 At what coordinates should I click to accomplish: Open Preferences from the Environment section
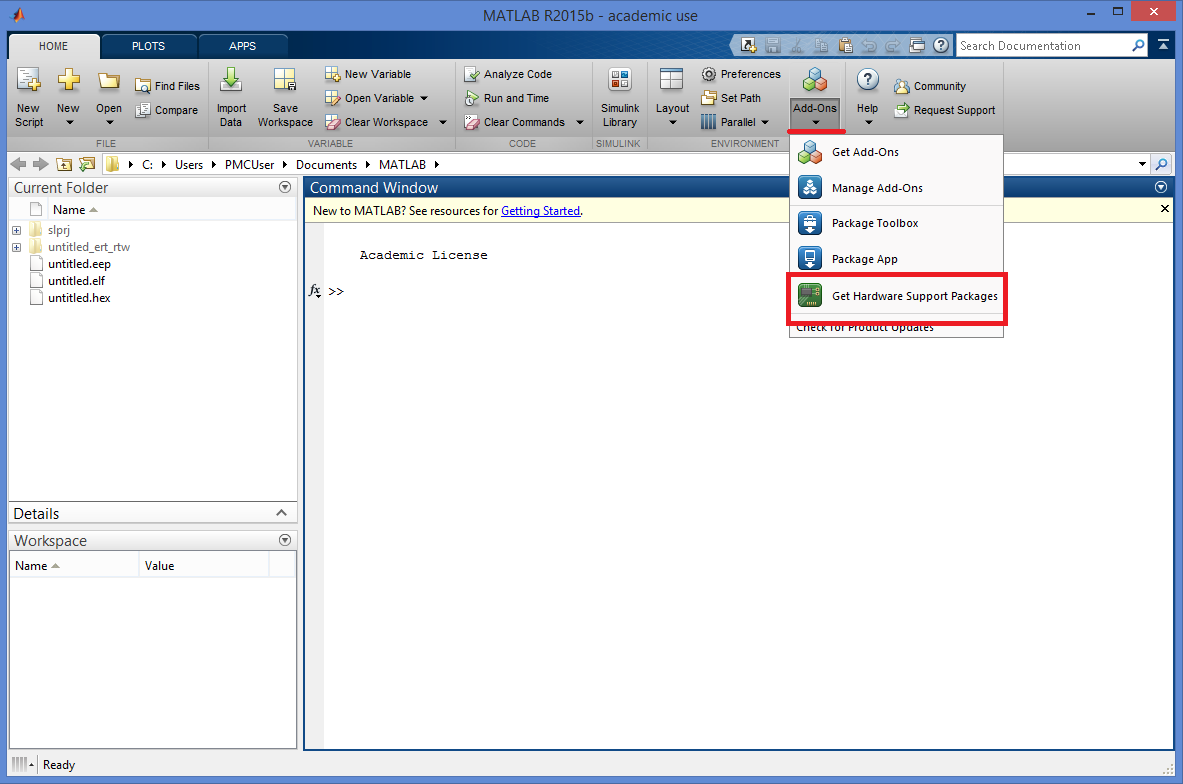point(741,74)
